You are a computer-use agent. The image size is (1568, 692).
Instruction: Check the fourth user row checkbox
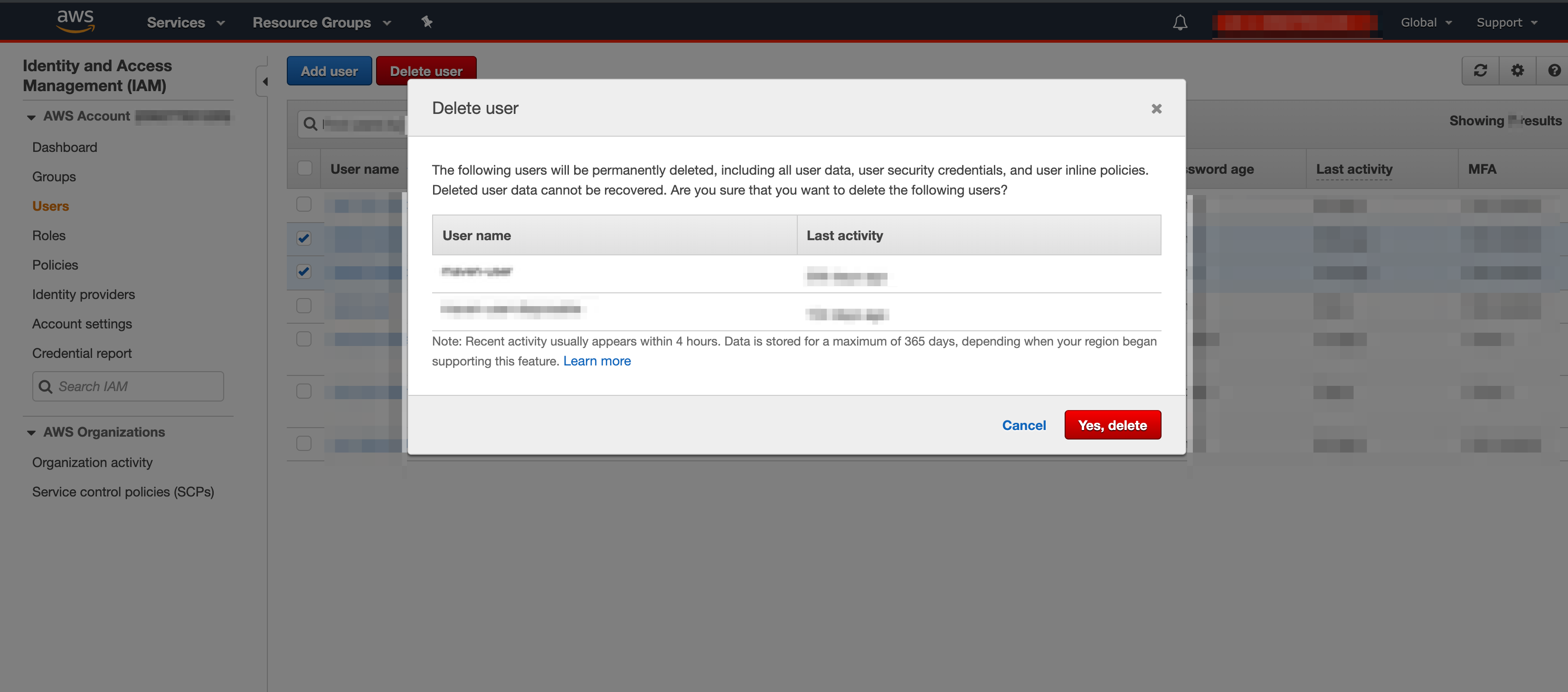pos(304,306)
